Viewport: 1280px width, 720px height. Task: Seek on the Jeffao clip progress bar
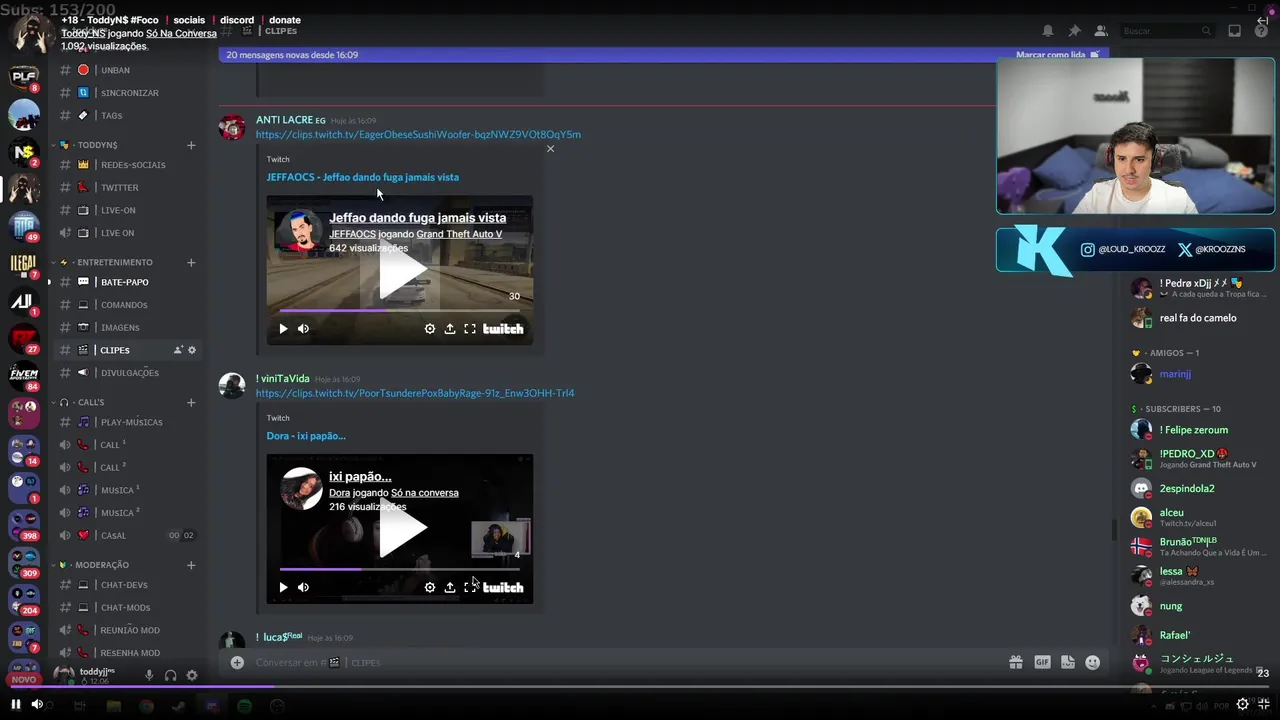point(400,311)
